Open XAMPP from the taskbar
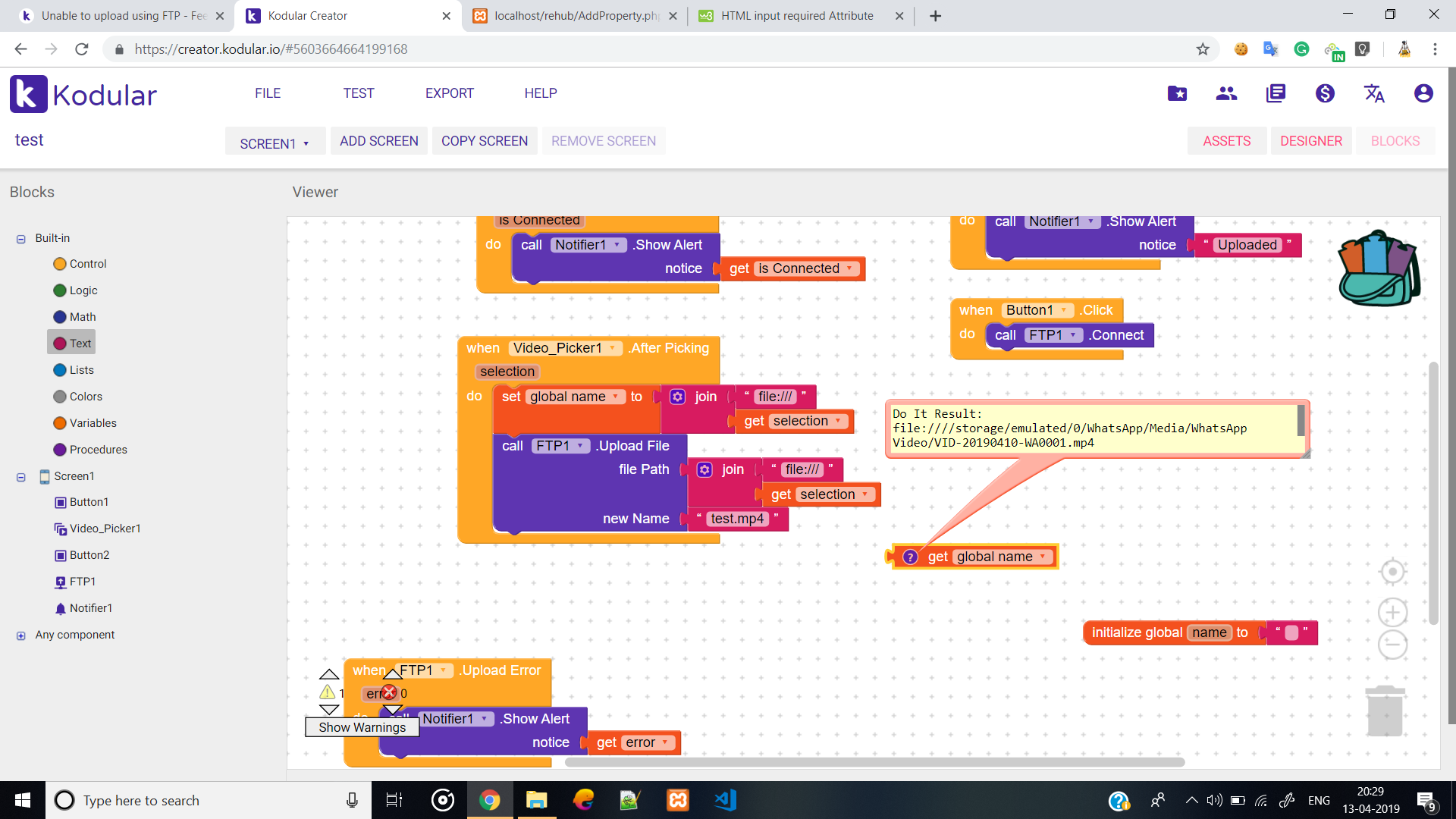 coord(678,800)
